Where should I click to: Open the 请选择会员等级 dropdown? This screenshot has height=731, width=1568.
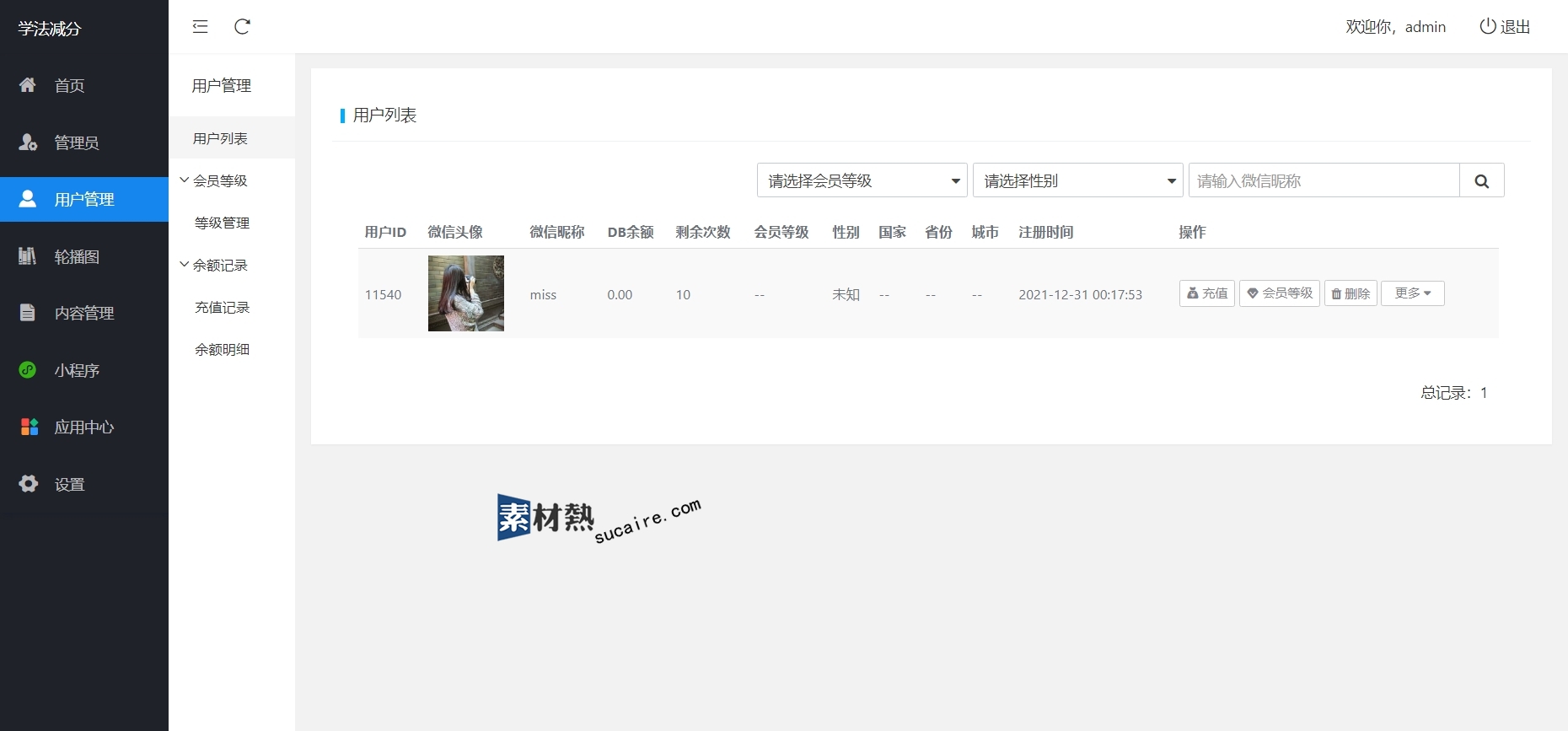point(862,180)
